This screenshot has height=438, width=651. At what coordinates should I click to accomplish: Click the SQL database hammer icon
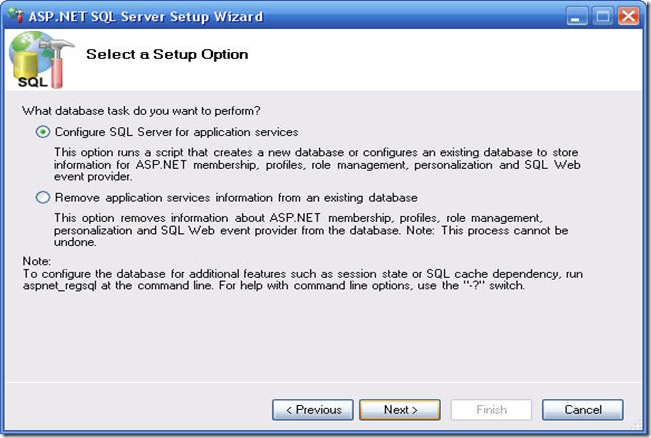[x=40, y=59]
